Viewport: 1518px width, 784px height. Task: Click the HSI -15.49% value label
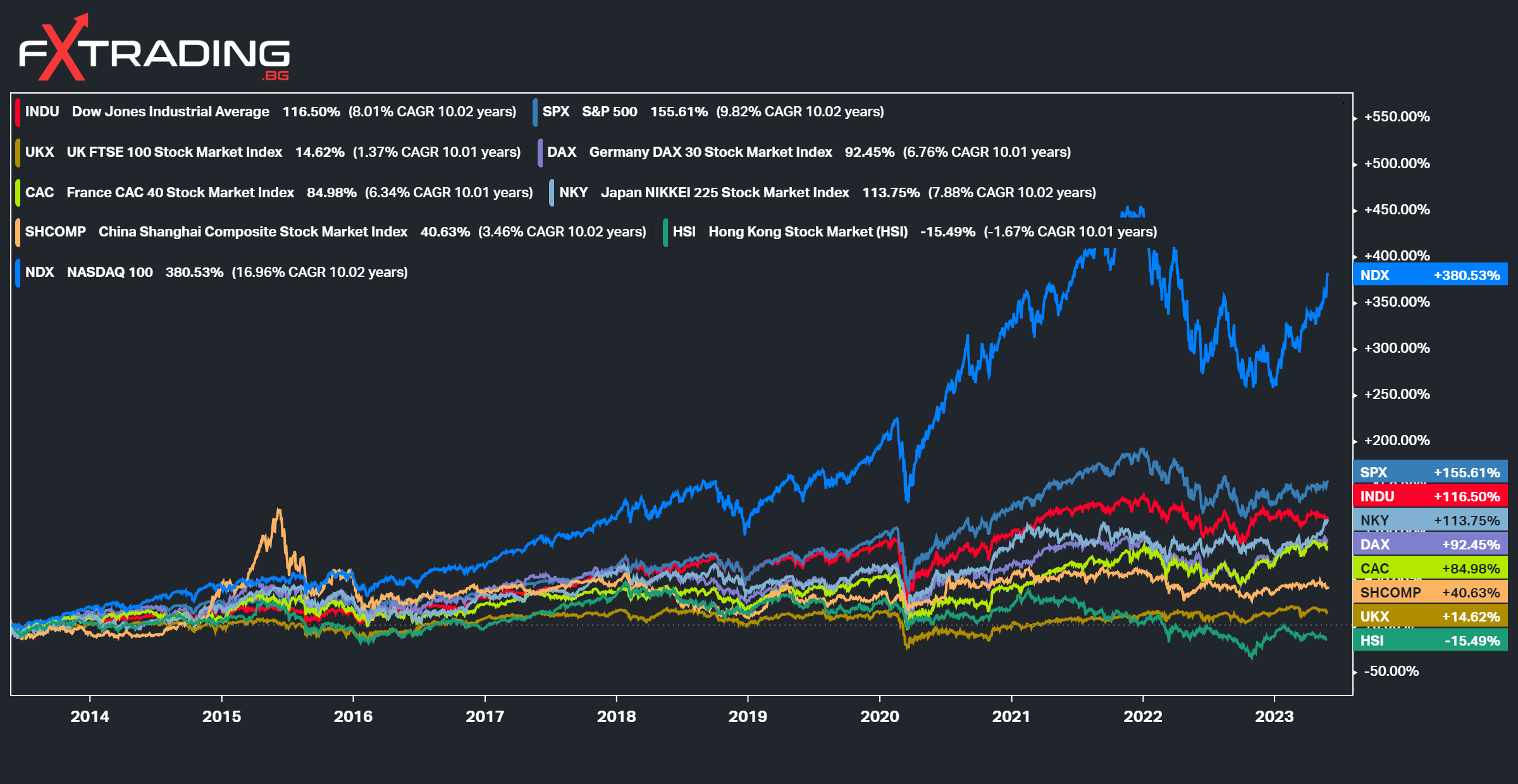click(1431, 640)
